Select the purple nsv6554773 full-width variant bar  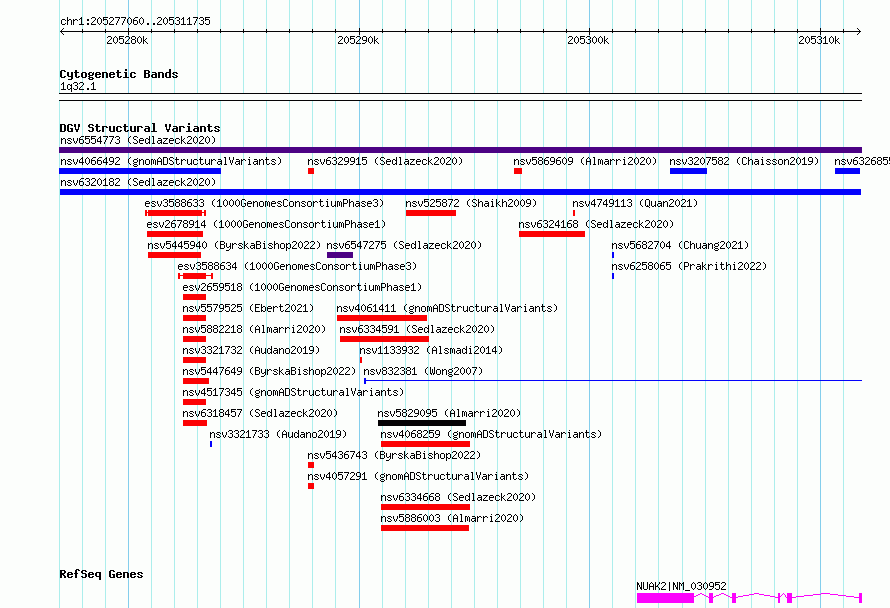point(460,150)
